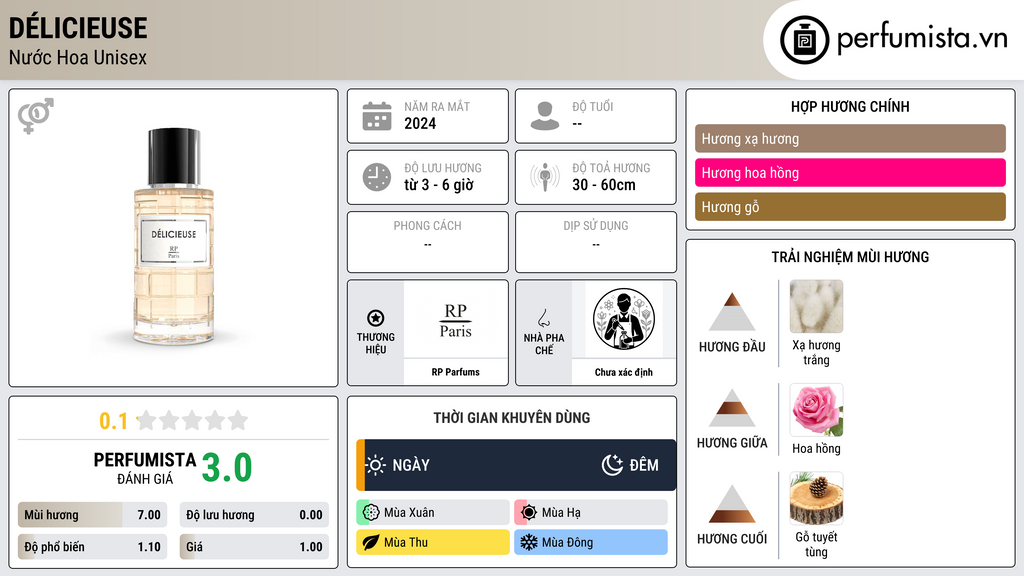Screen dimensions: 1024x576
Task: Open the RP Paris brand logo
Action: pos(455,320)
